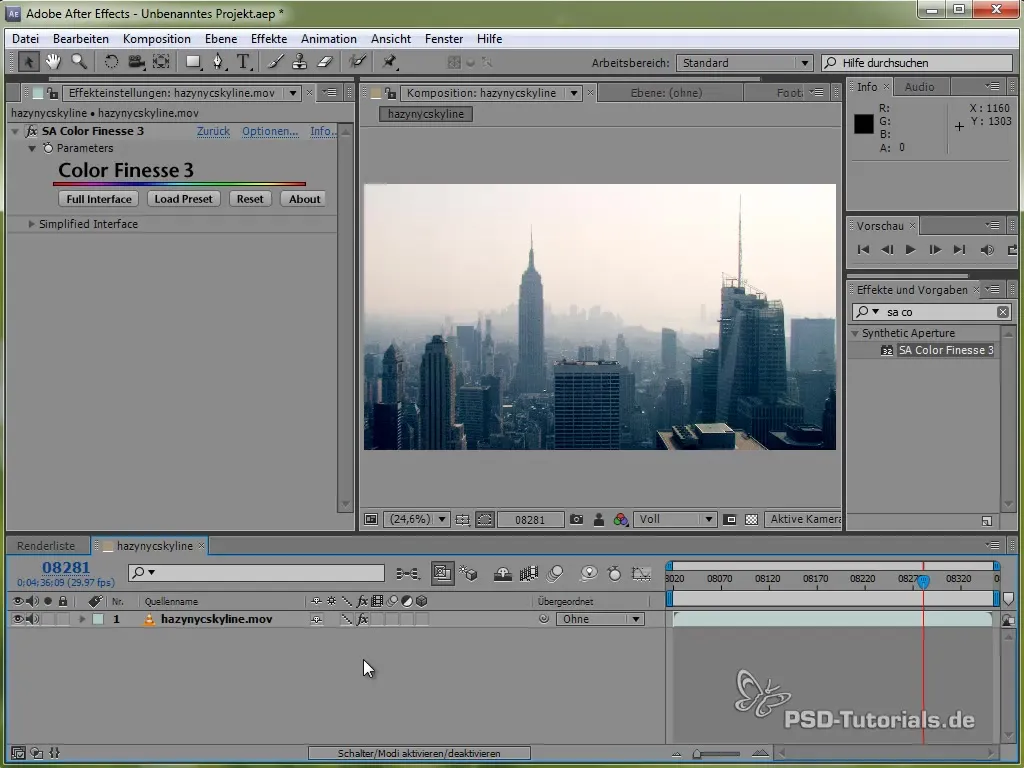Select the Puppet Pin tool
The width and height of the screenshot is (1024, 768).
point(389,62)
